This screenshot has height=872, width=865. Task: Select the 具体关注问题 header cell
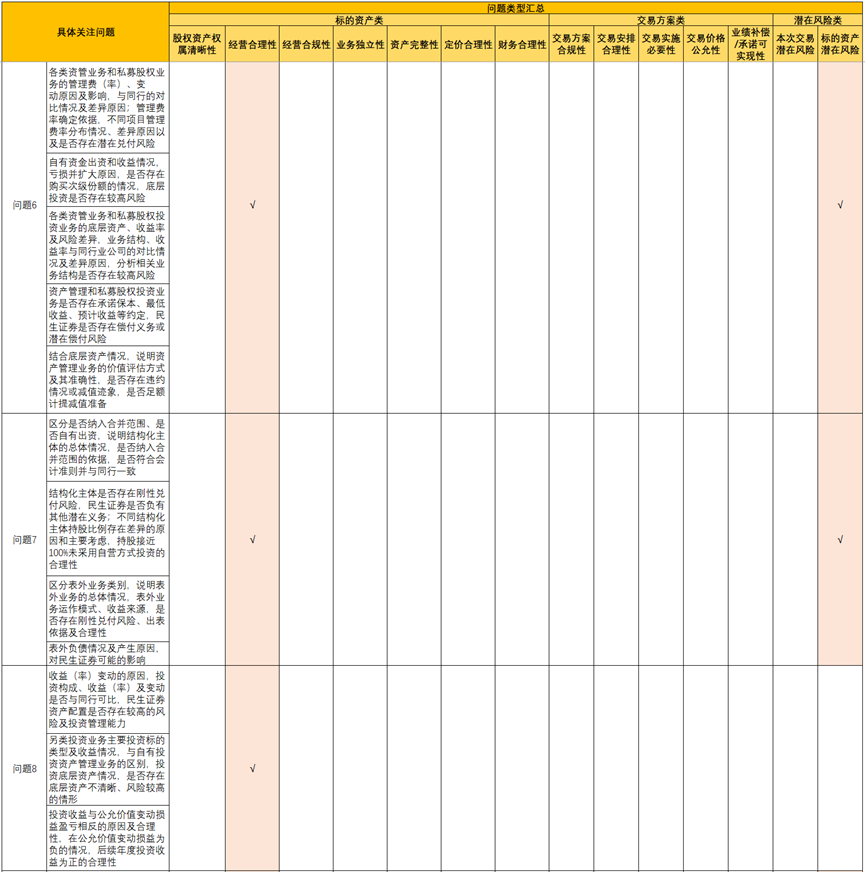pyautogui.click(x=86, y=32)
